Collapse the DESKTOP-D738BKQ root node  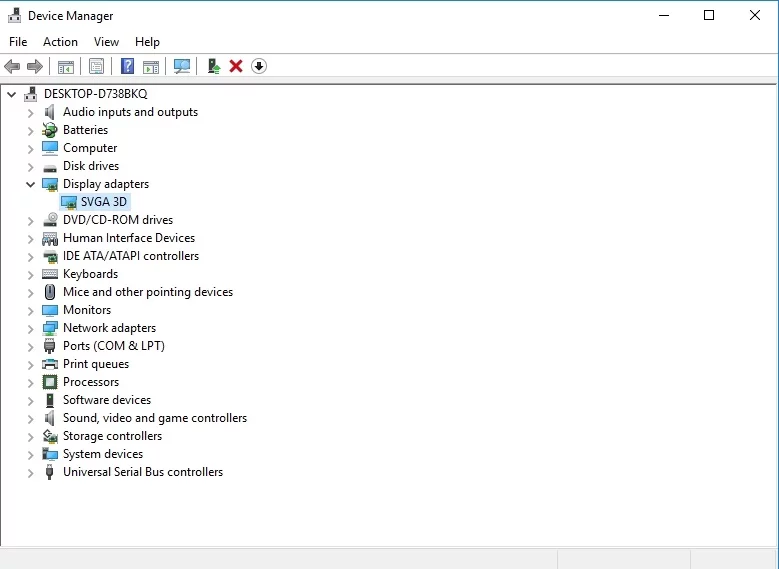[x=12, y=94]
